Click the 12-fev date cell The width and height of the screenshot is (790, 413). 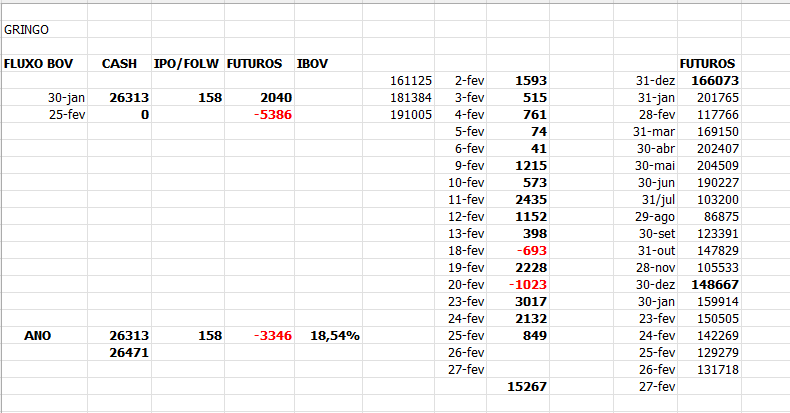click(x=460, y=217)
